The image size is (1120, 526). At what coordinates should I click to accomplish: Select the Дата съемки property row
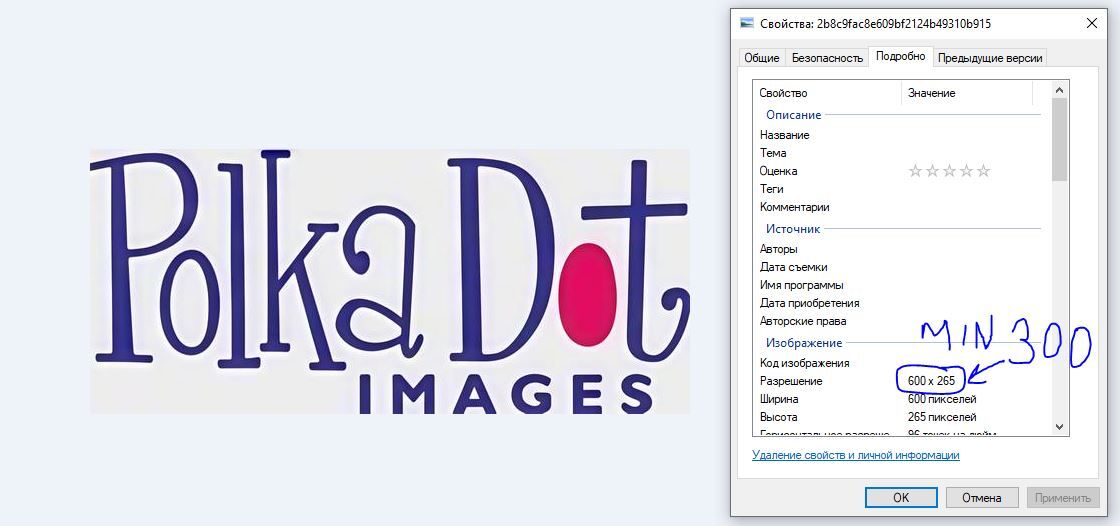tap(902, 267)
